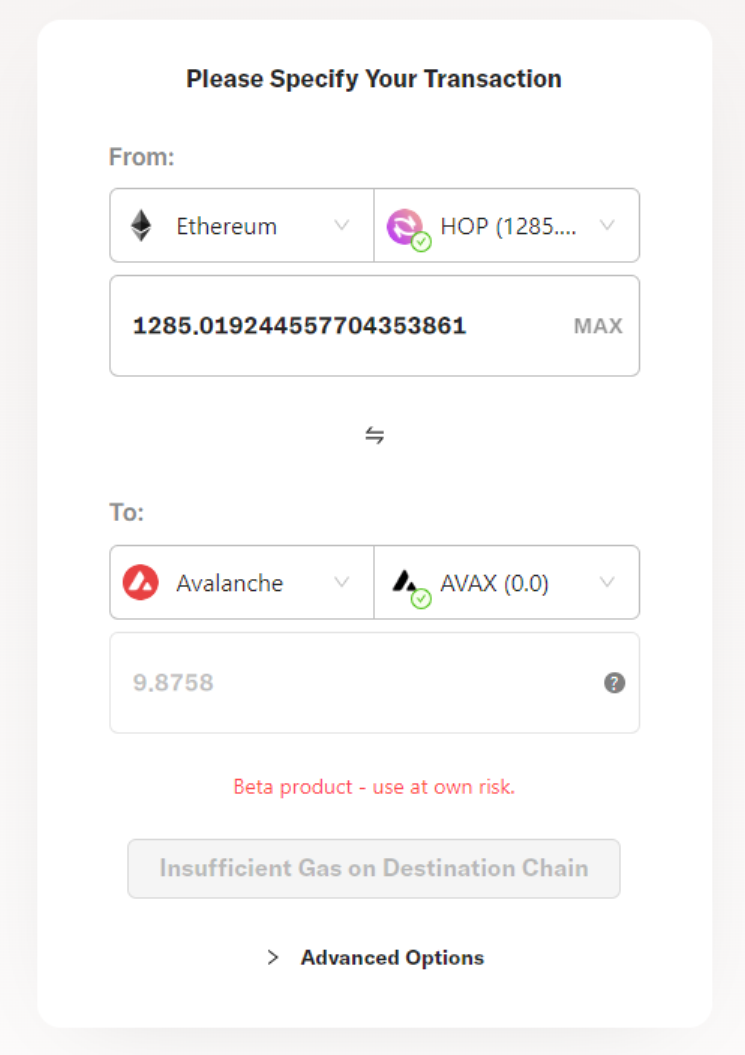Select the Avalanche network name
Screen dimensions: 745x1055
[x=229, y=583]
